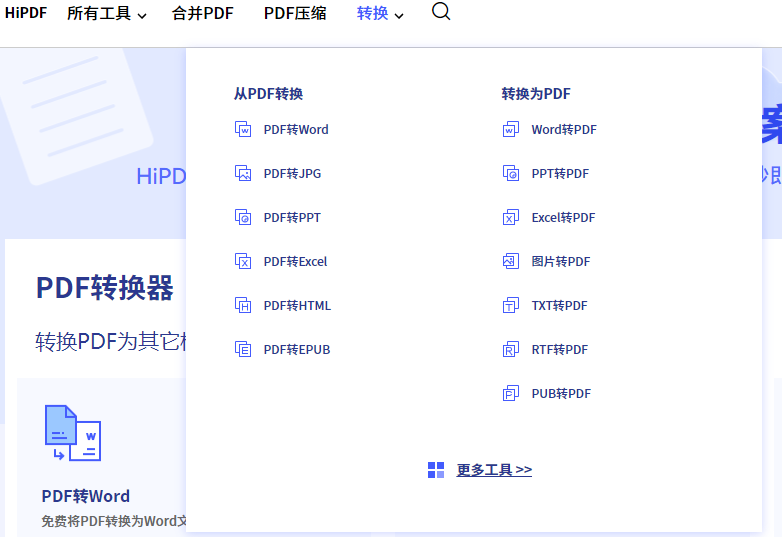The image size is (782, 537).
Task: Open 合并PDF from the top navigation
Action: tap(202, 13)
